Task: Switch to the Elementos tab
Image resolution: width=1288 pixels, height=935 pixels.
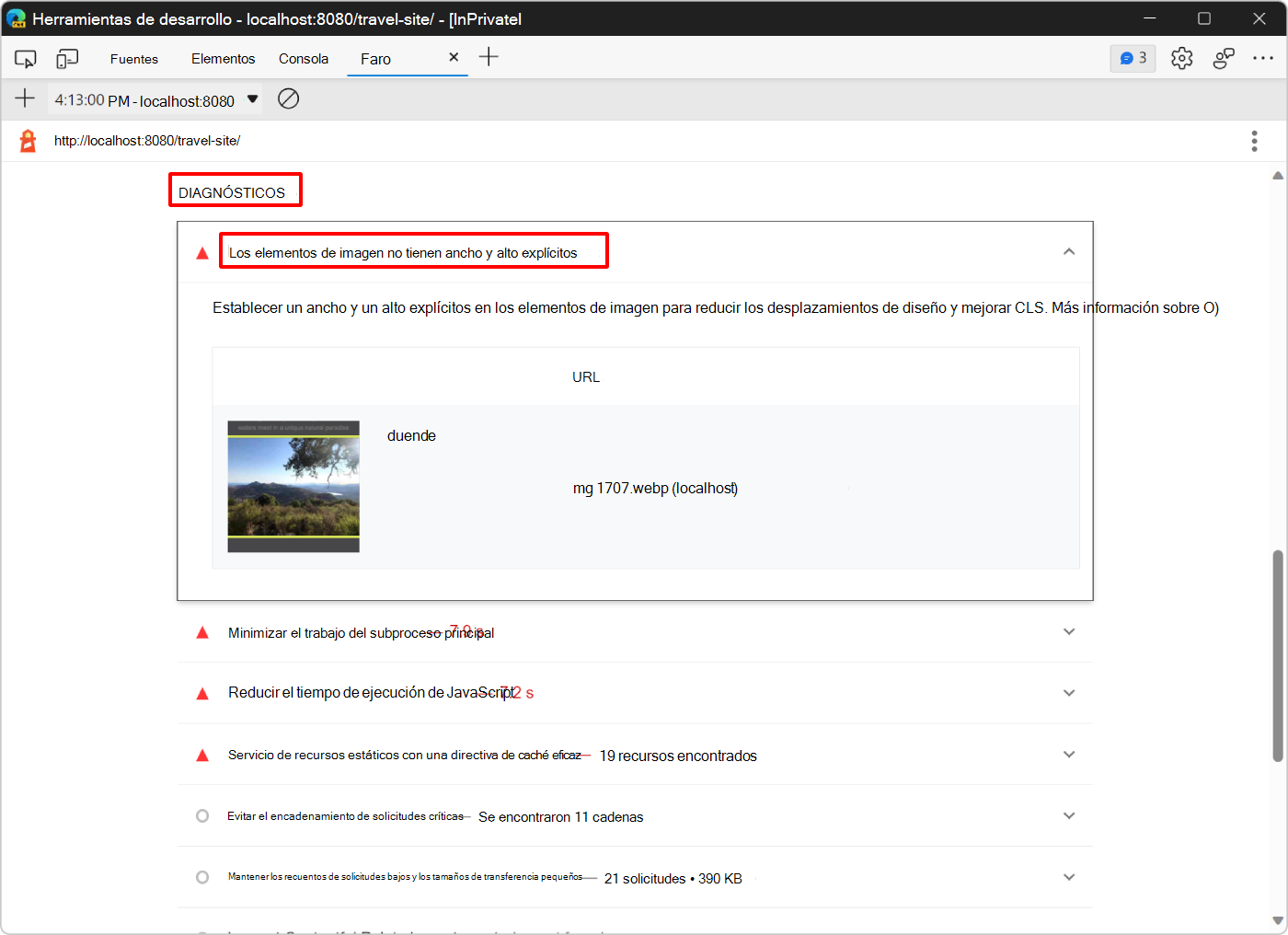Action: [x=223, y=57]
